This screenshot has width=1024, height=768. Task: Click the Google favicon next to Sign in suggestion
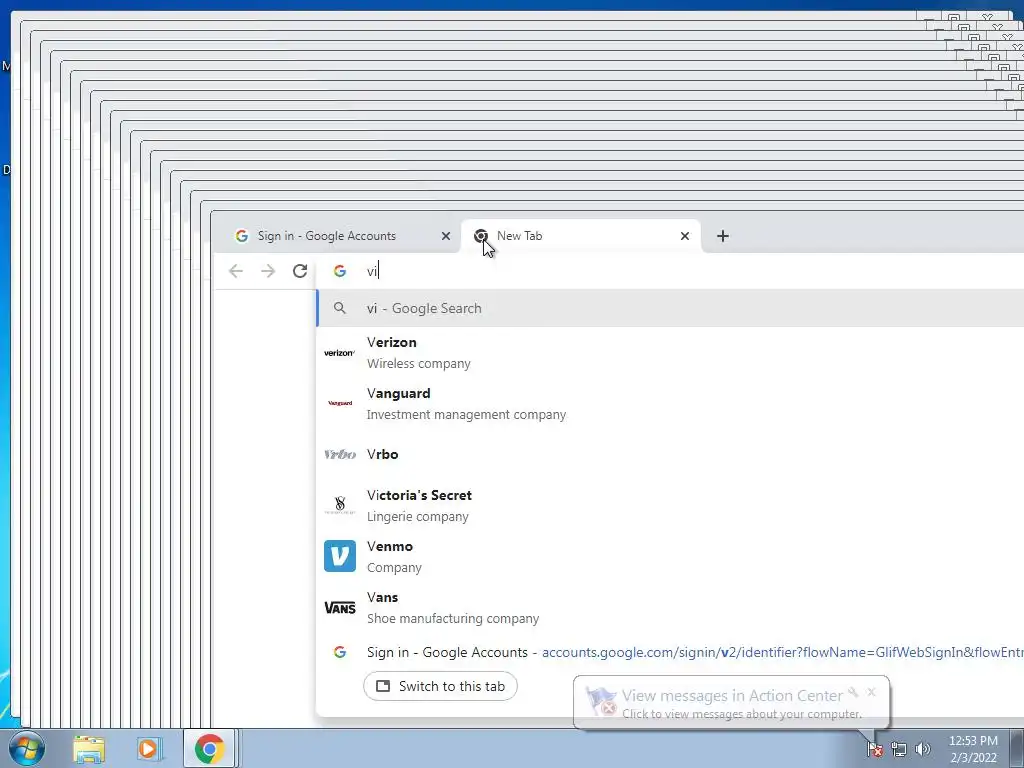(340, 652)
